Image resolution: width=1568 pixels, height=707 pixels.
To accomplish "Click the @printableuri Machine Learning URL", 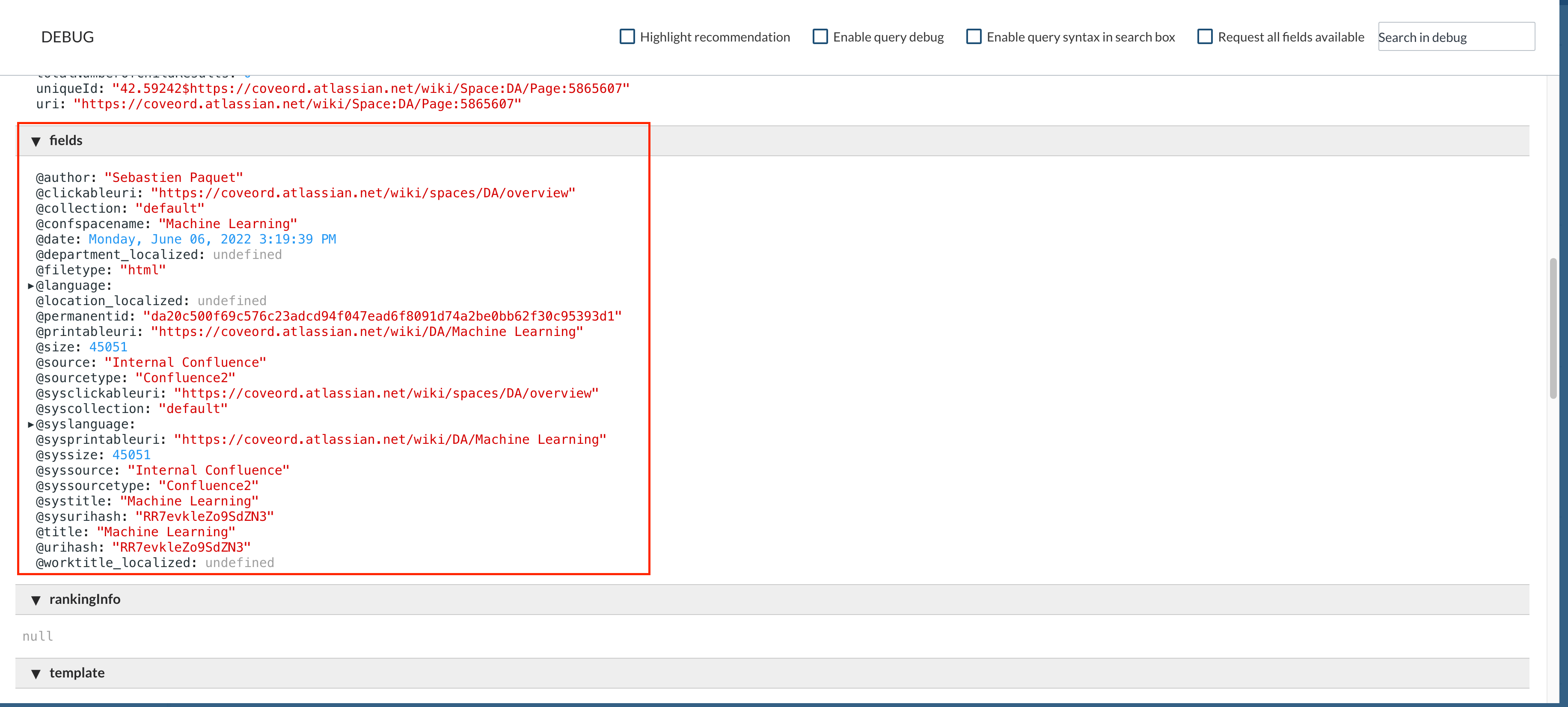I will coord(367,332).
